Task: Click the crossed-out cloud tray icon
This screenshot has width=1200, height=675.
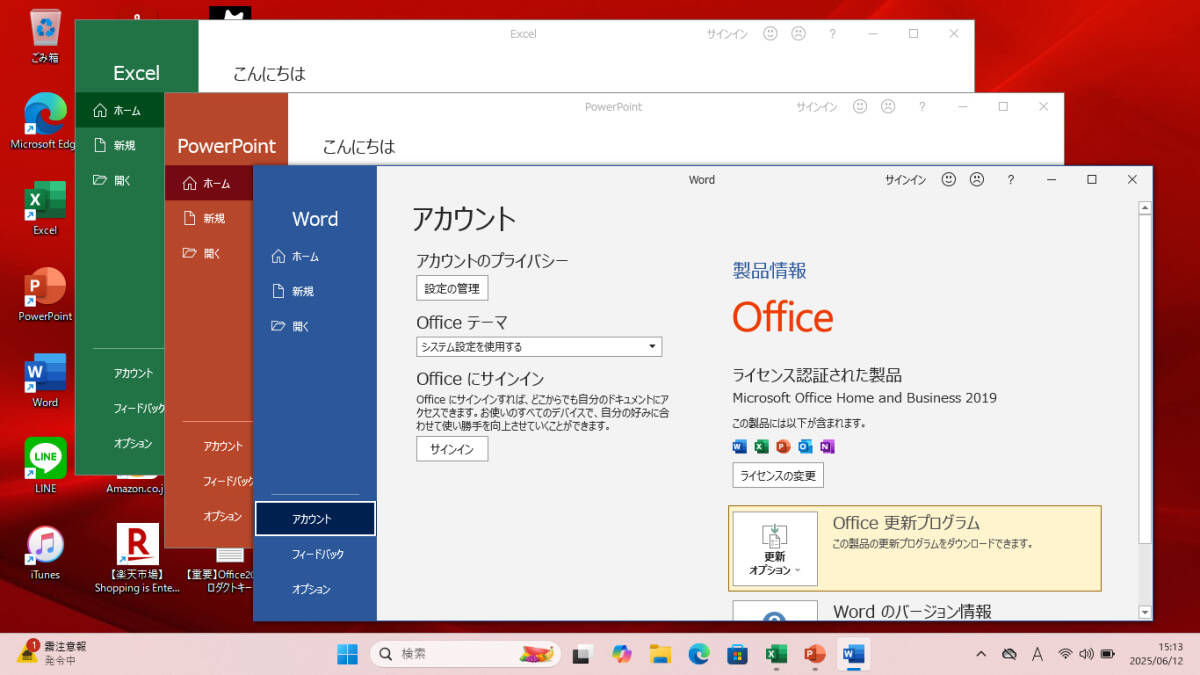Action: point(1009,654)
